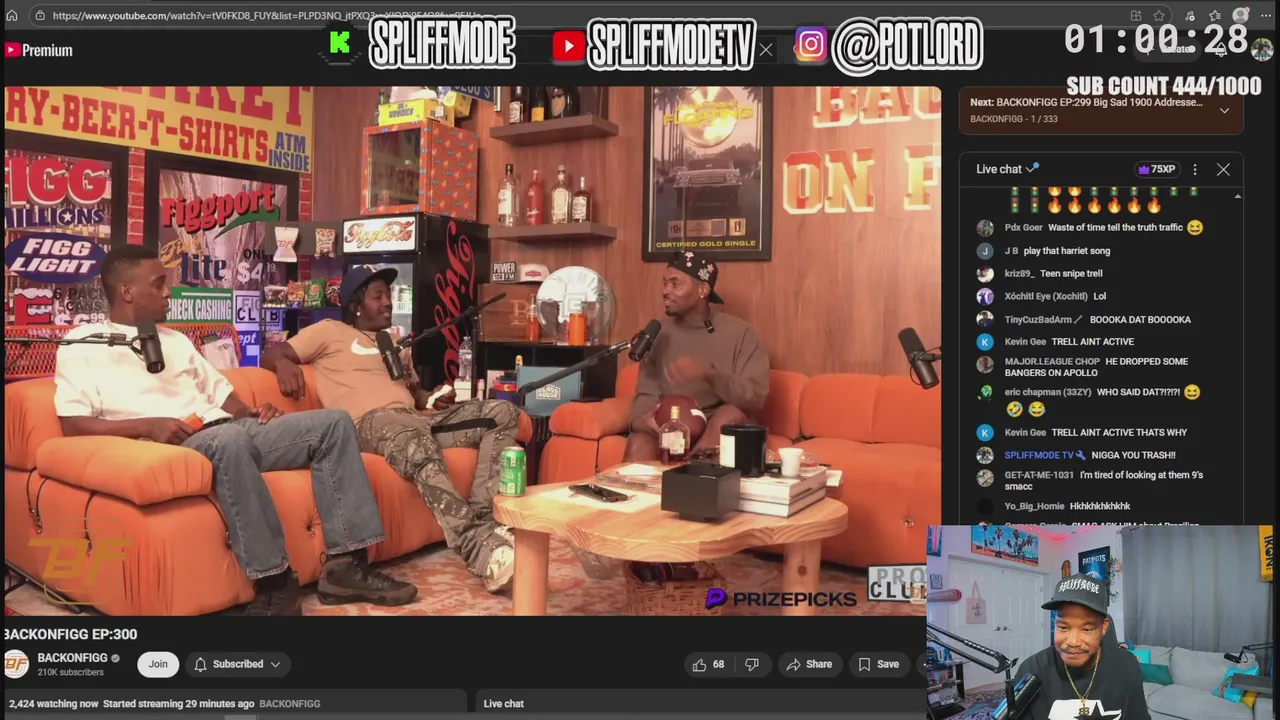The image size is (1280, 720).
Task: Click '2,424 watching now' text
Action: click(54, 704)
